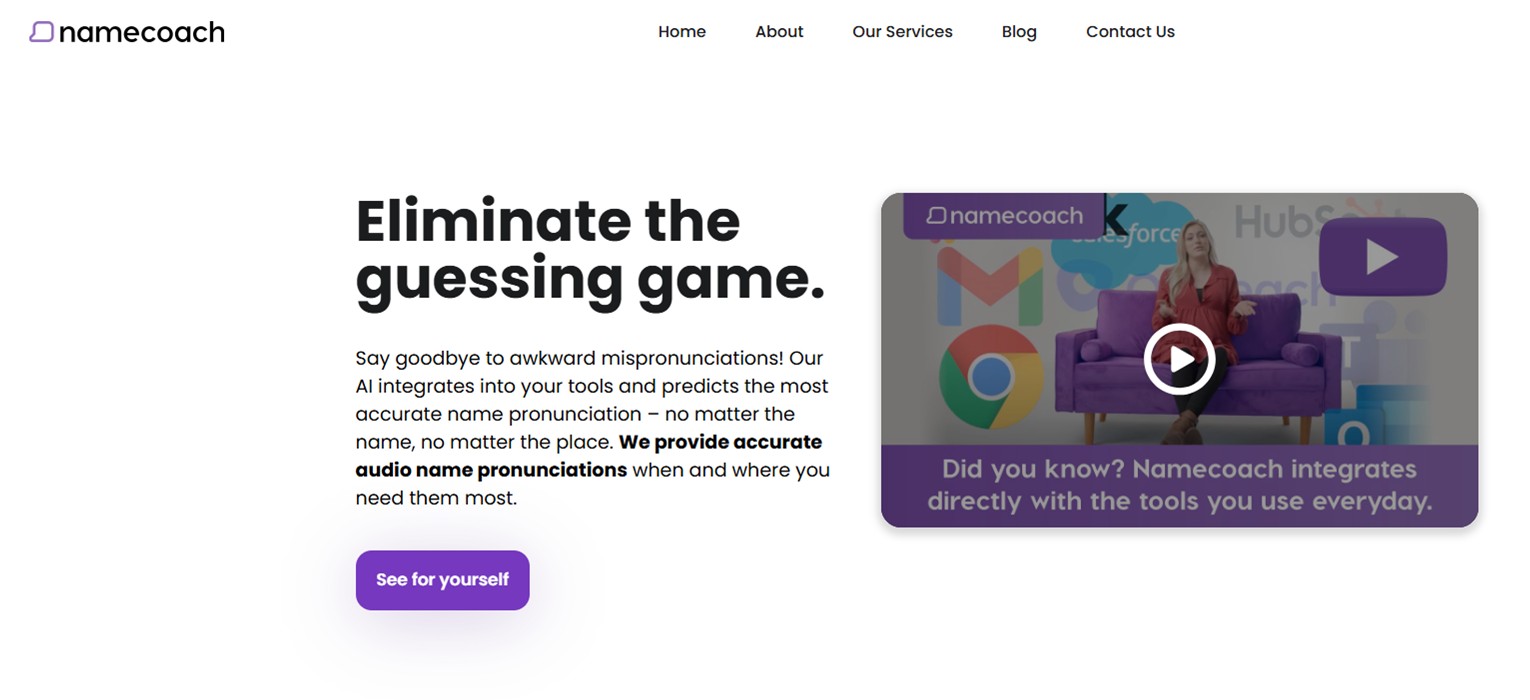Open the Blog link in navigation

[x=1019, y=32]
